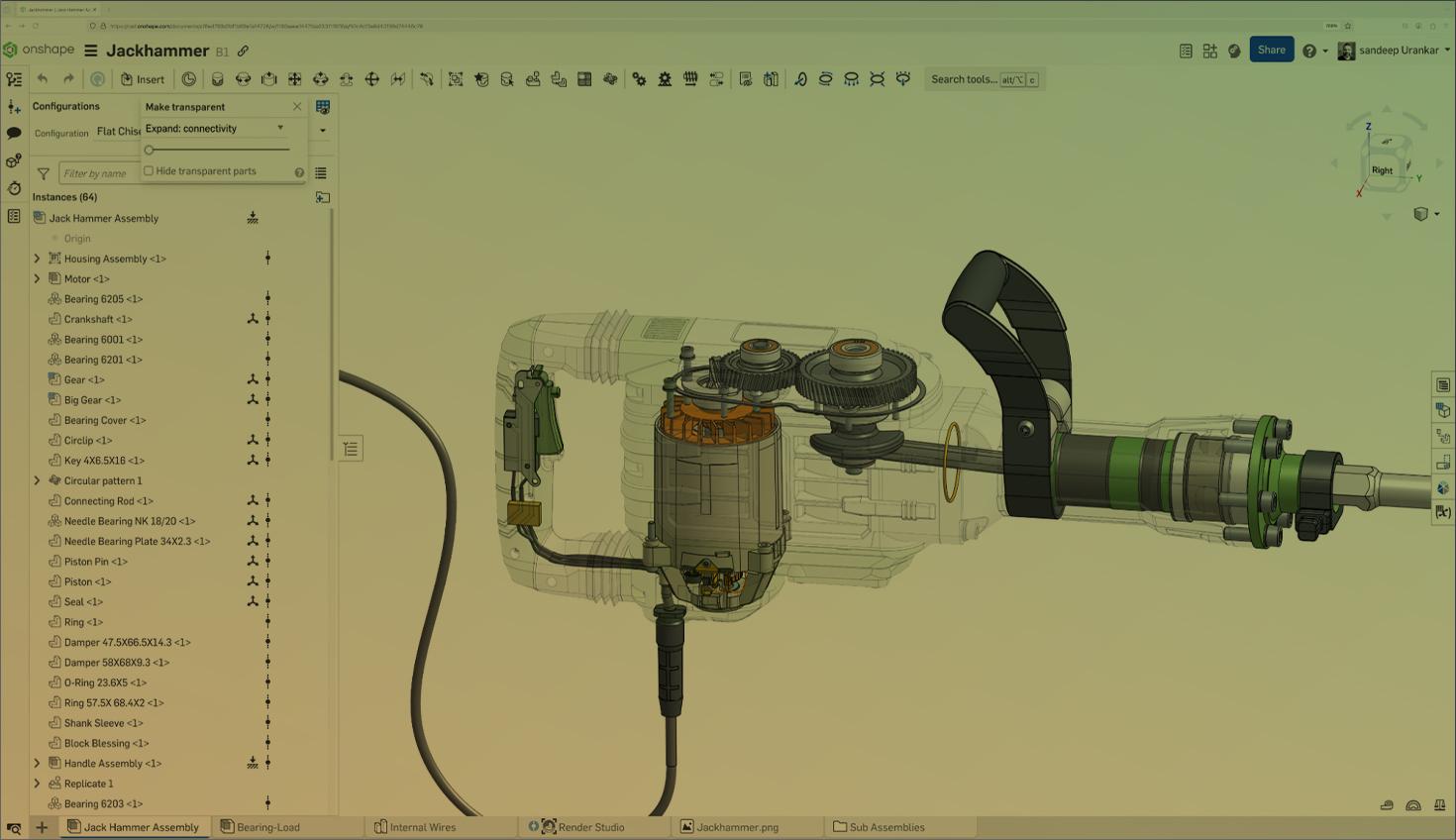Close the Make transparent dialog
This screenshot has height=840, width=1456.
pyautogui.click(x=297, y=107)
